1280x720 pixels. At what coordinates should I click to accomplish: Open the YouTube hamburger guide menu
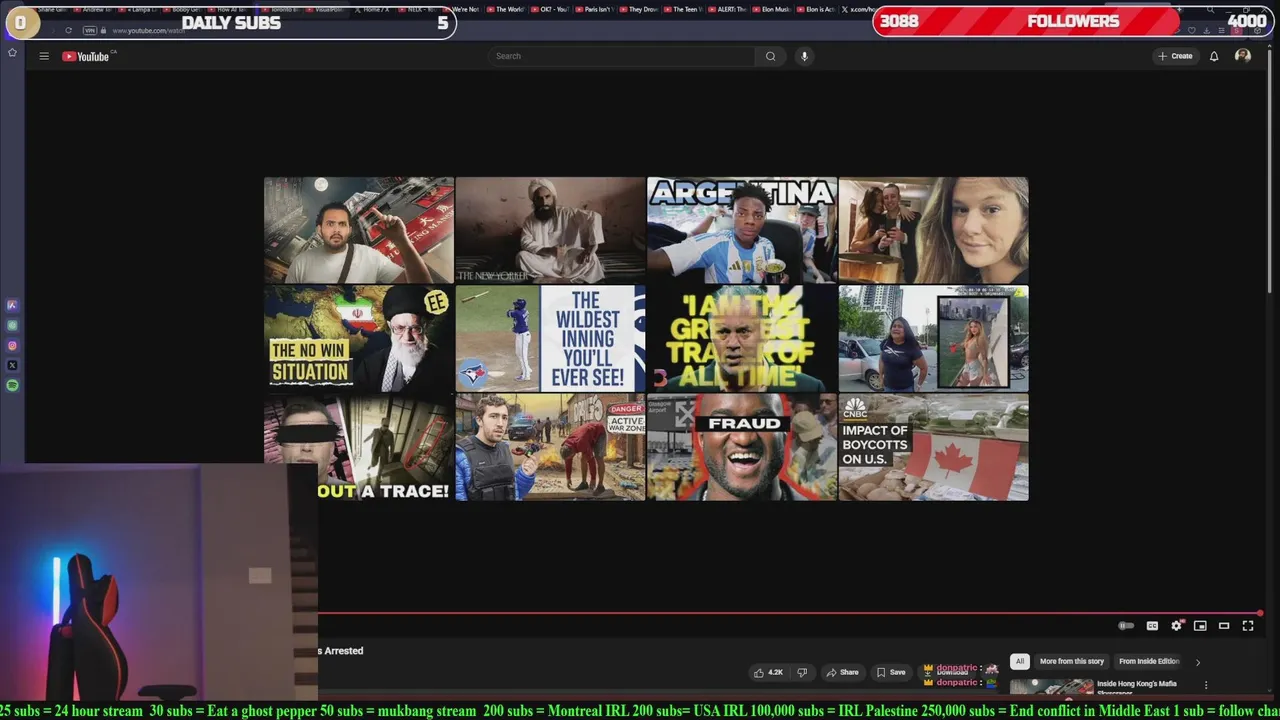click(44, 56)
